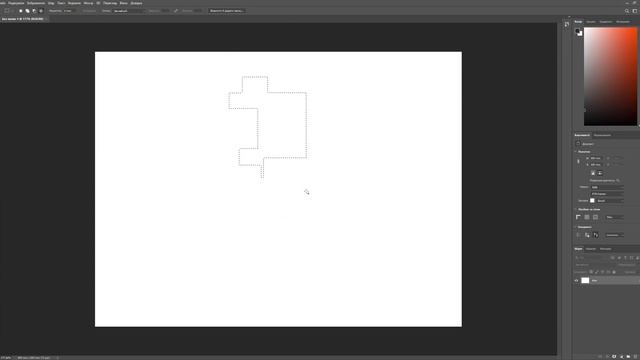Viewport: 640px width, 360px height.
Task: Click the lock guides icon in Guides section
Action: click(587, 235)
